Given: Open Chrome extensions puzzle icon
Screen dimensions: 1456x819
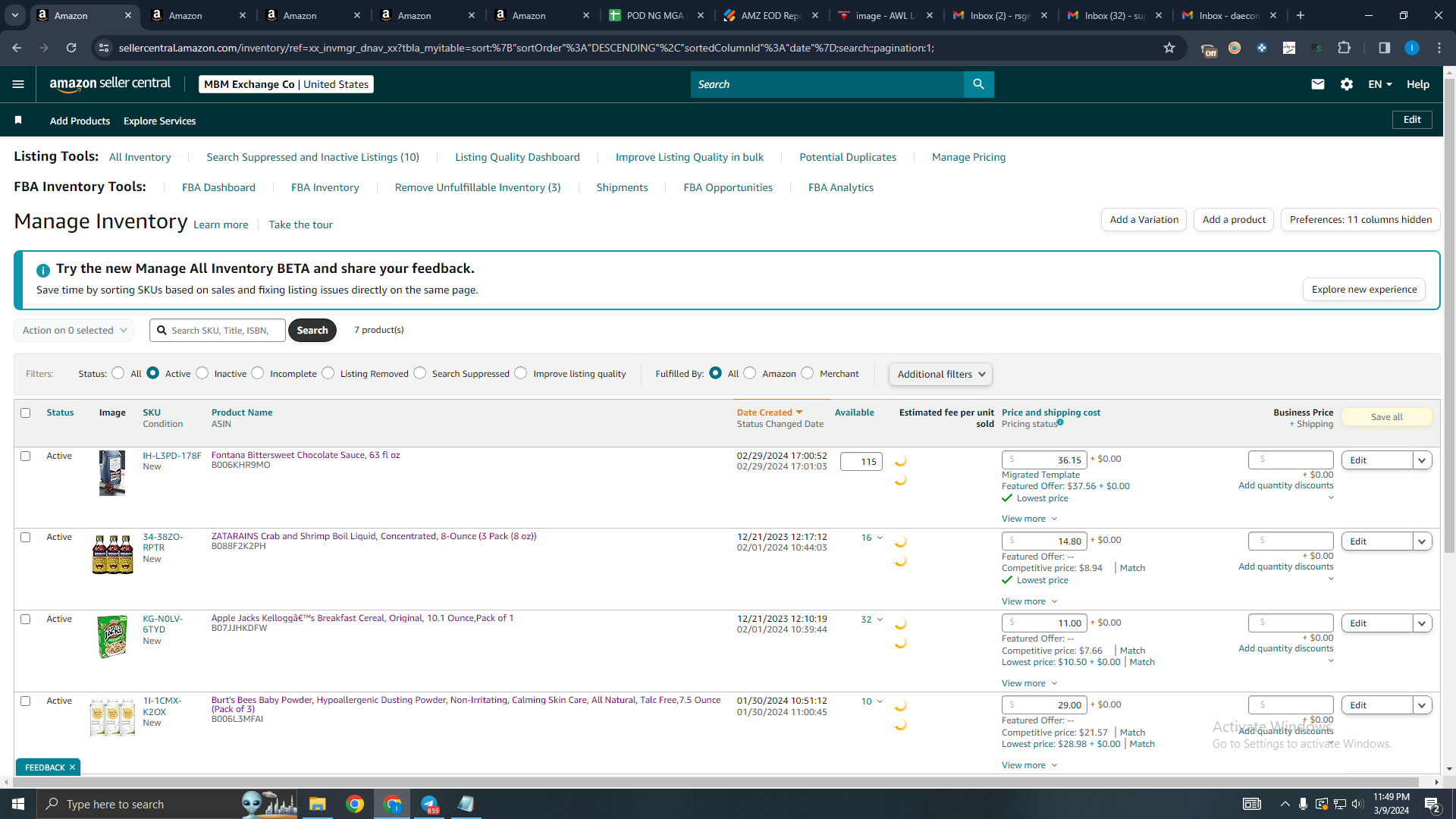Looking at the screenshot, I should pos(1344,48).
